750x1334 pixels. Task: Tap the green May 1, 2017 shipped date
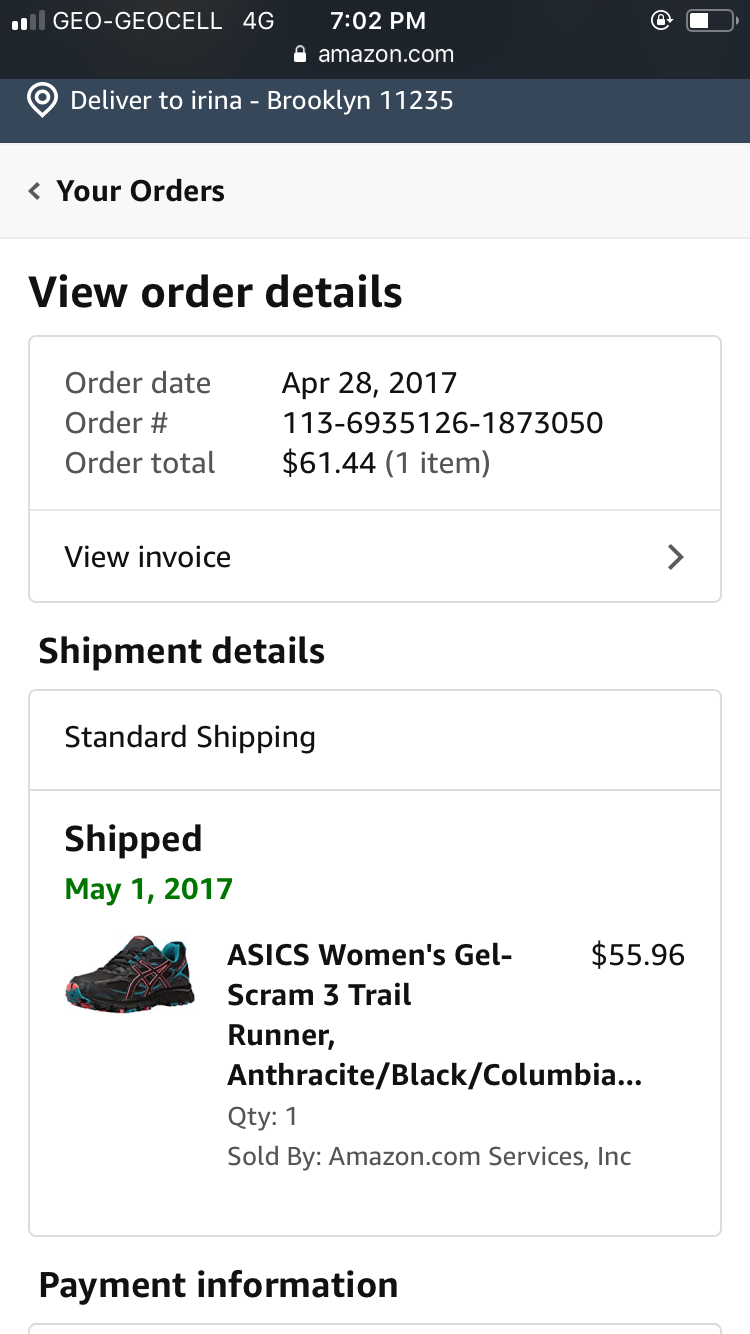pos(148,889)
